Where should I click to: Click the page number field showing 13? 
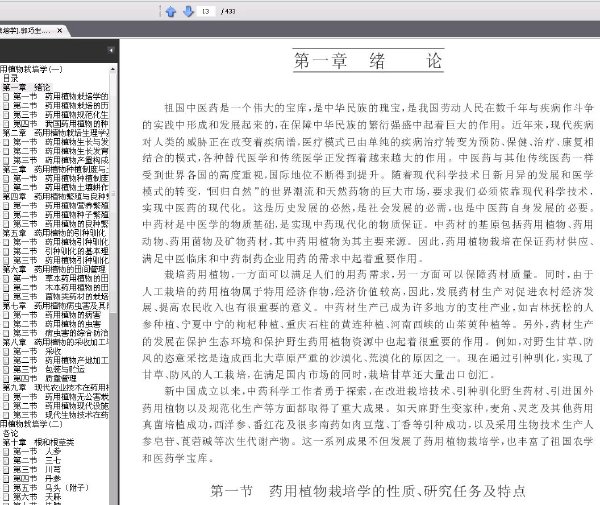pyautogui.click(x=206, y=11)
